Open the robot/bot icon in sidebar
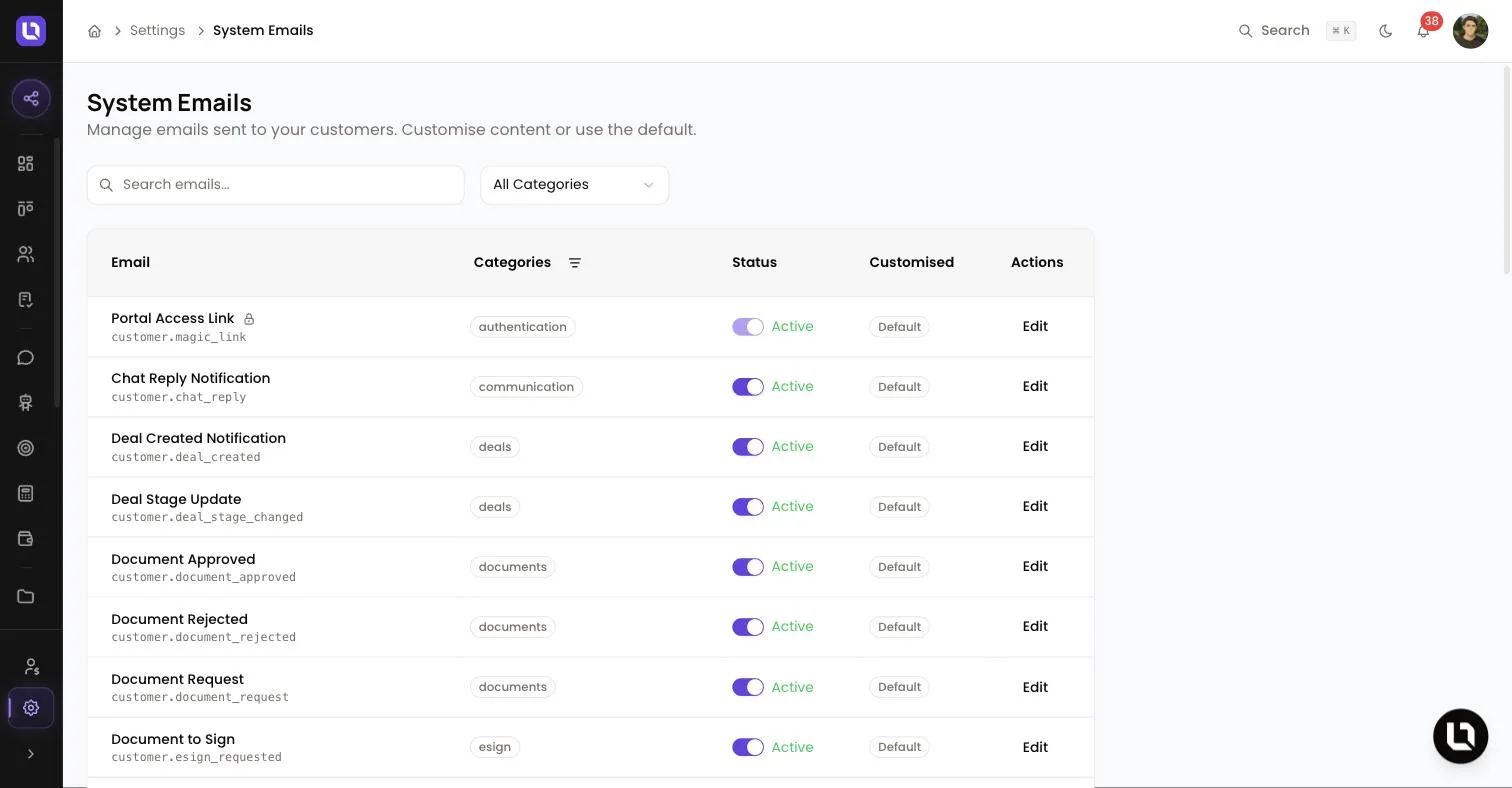 [x=26, y=402]
